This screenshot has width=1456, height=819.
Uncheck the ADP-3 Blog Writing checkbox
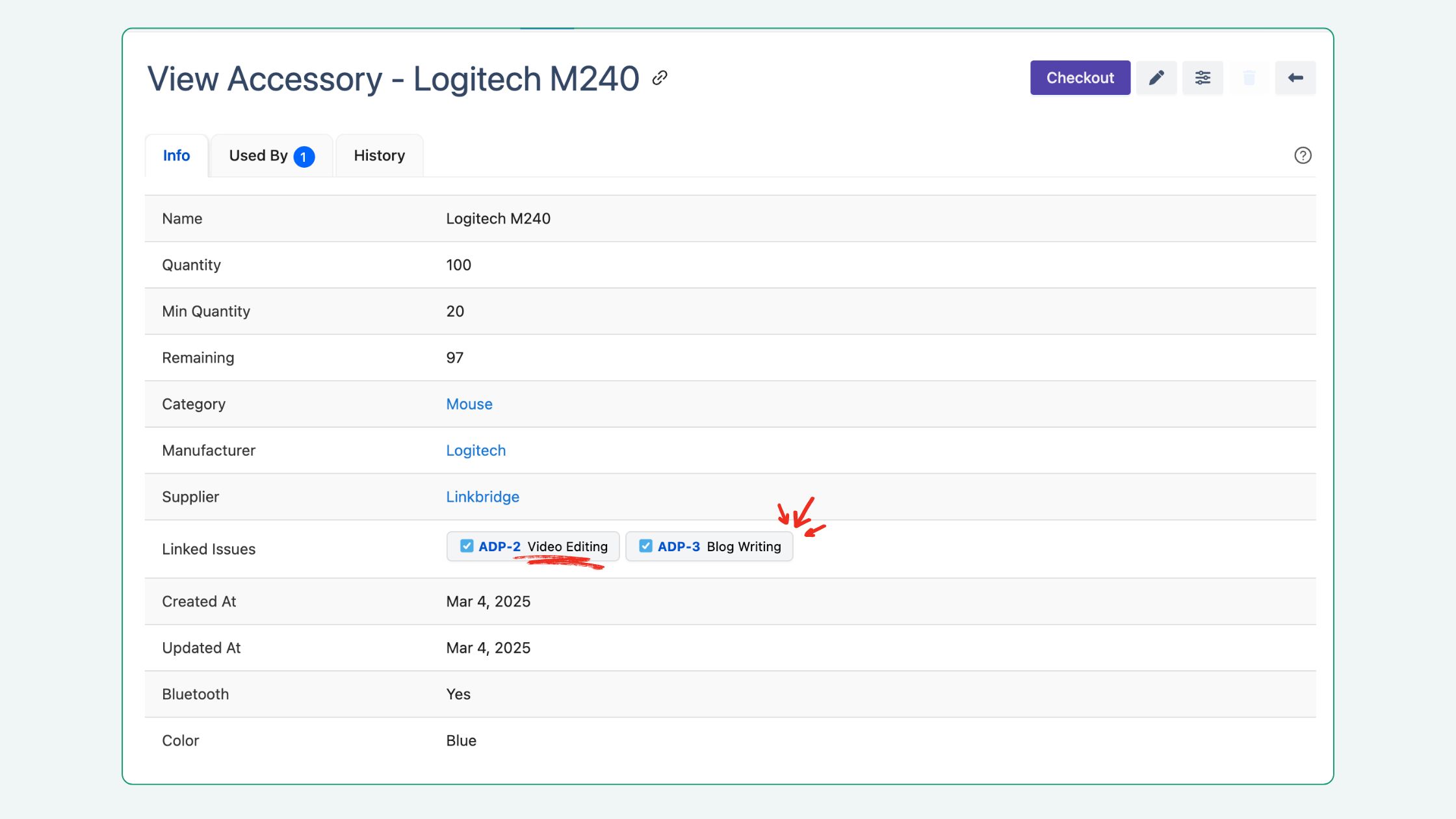point(645,546)
